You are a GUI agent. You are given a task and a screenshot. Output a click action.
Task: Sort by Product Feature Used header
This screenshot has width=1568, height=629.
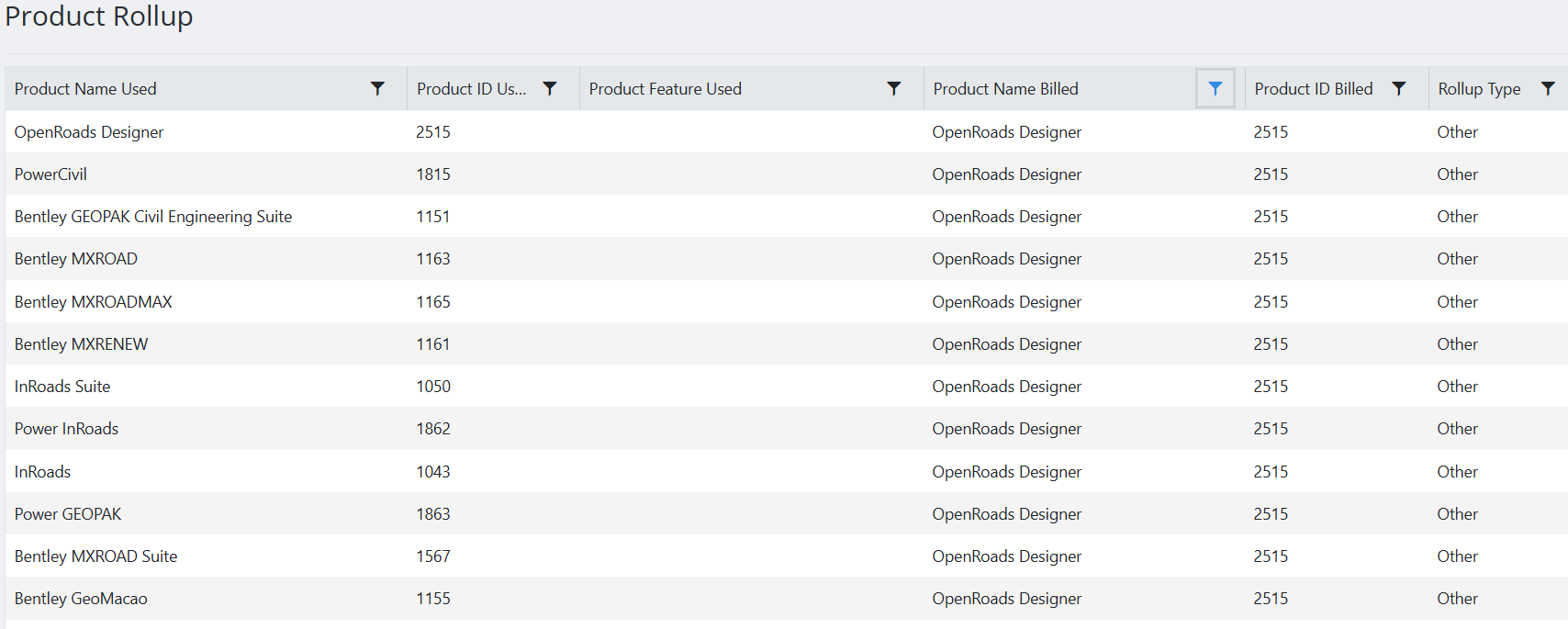(x=666, y=89)
